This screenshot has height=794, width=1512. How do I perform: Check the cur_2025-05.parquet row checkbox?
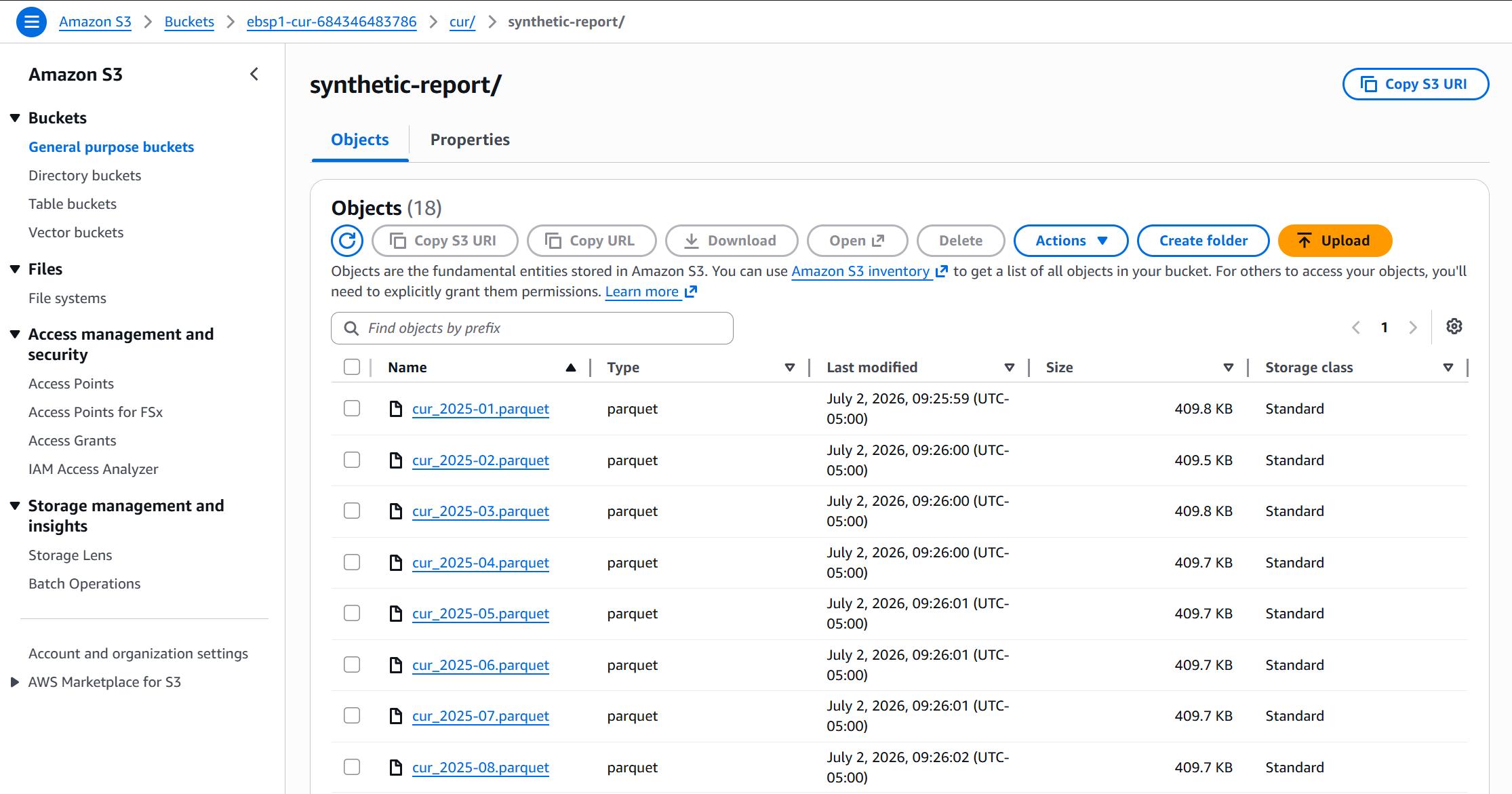point(352,613)
